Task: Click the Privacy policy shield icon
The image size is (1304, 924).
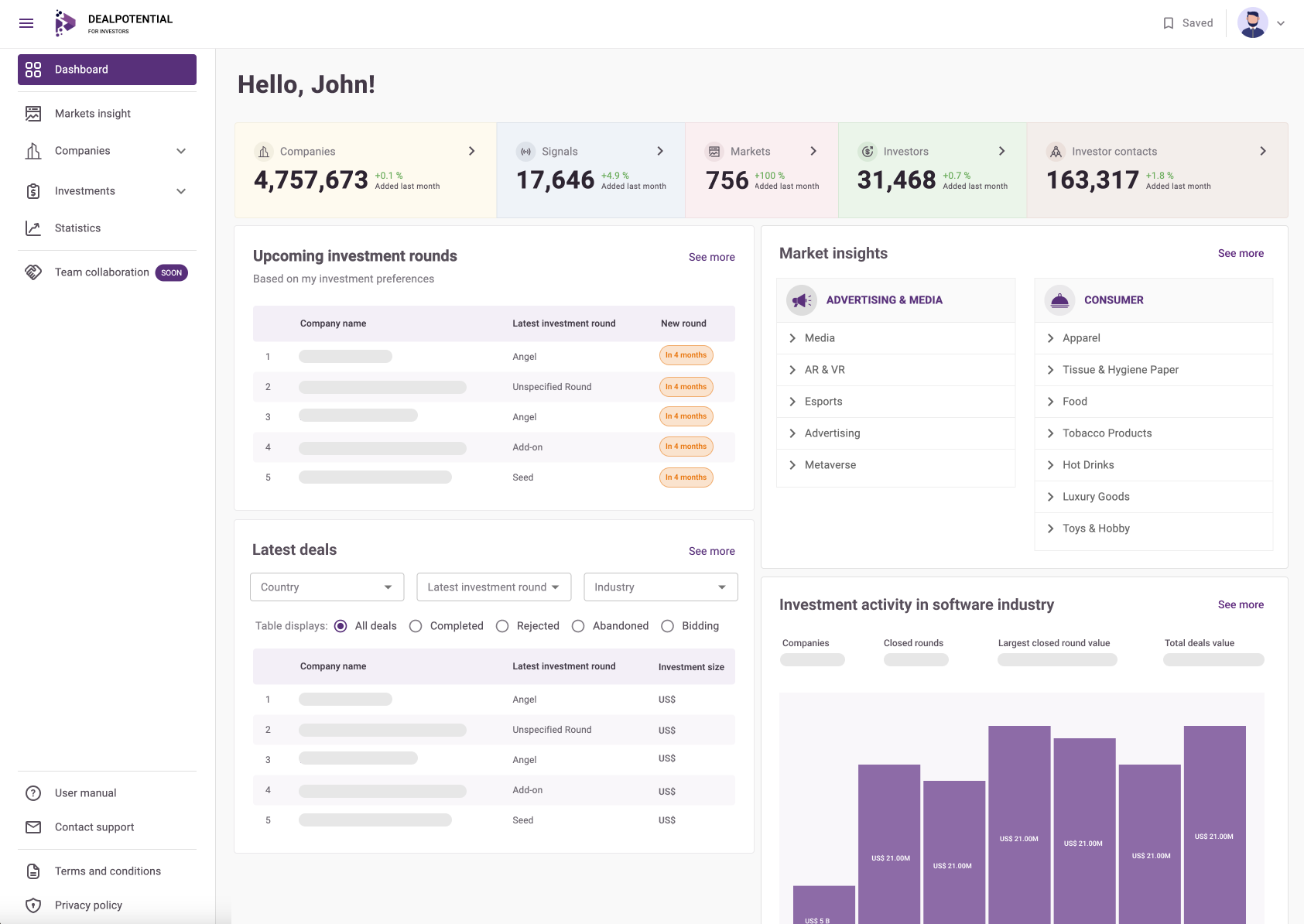Action: coord(33,905)
